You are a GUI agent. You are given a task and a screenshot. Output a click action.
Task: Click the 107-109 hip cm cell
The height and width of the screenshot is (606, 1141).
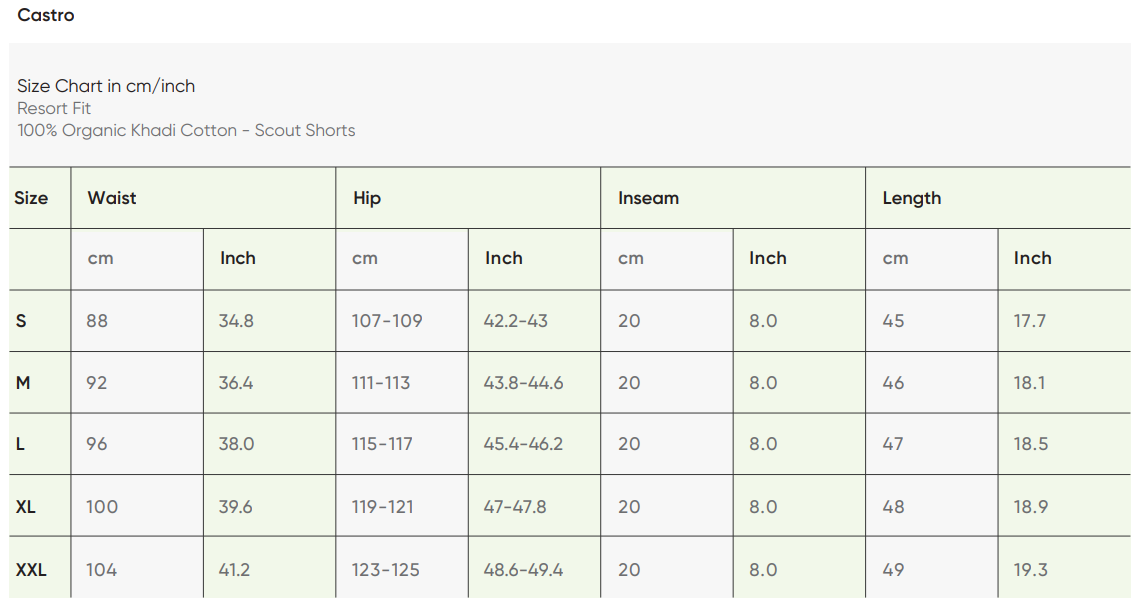pos(387,321)
